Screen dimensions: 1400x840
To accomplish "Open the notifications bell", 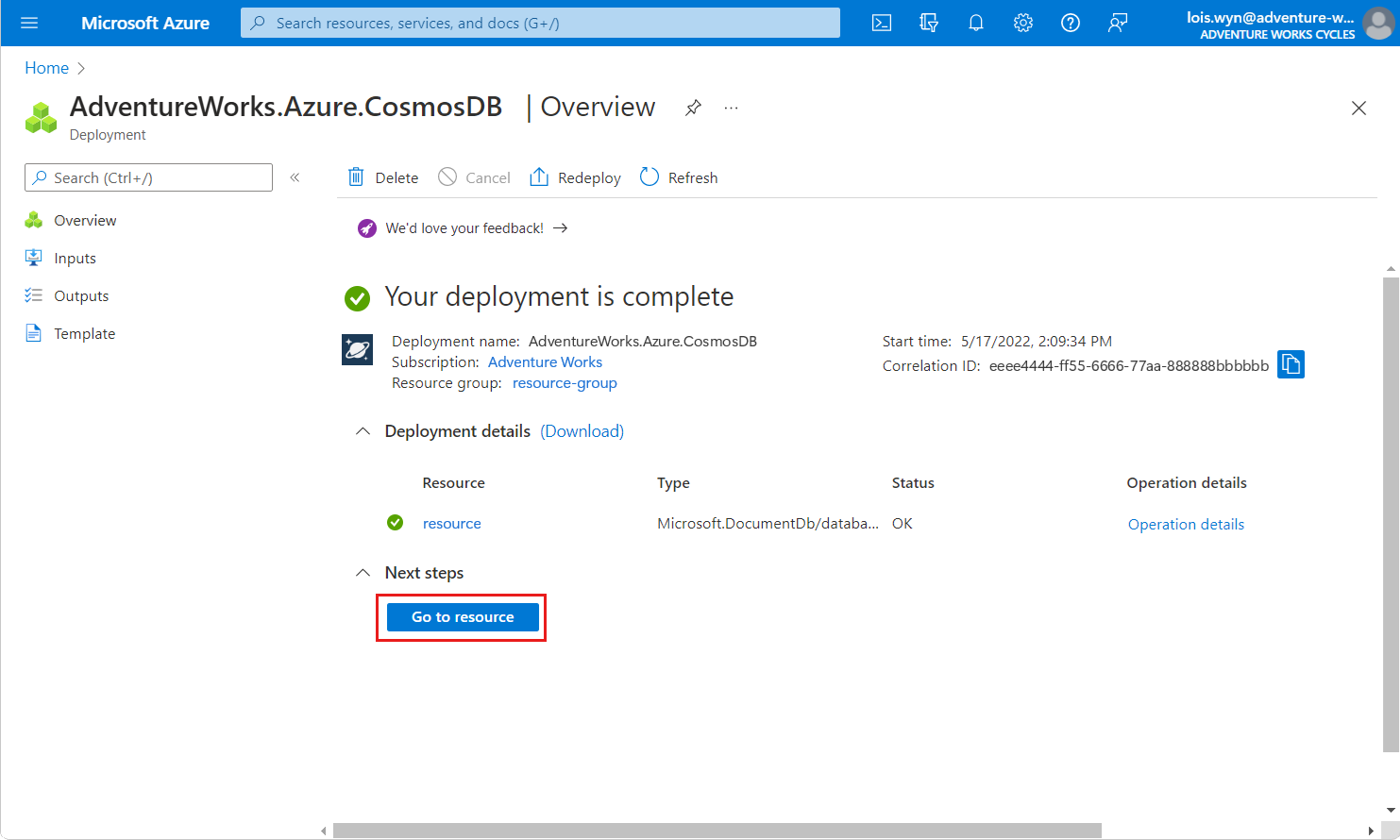I will pyautogui.click(x=976, y=23).
